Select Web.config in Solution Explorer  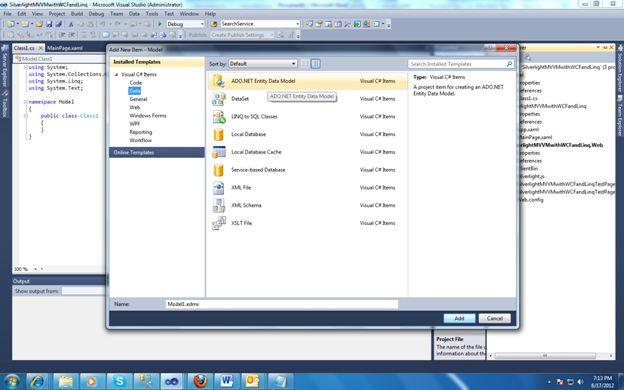pos(532,200)
